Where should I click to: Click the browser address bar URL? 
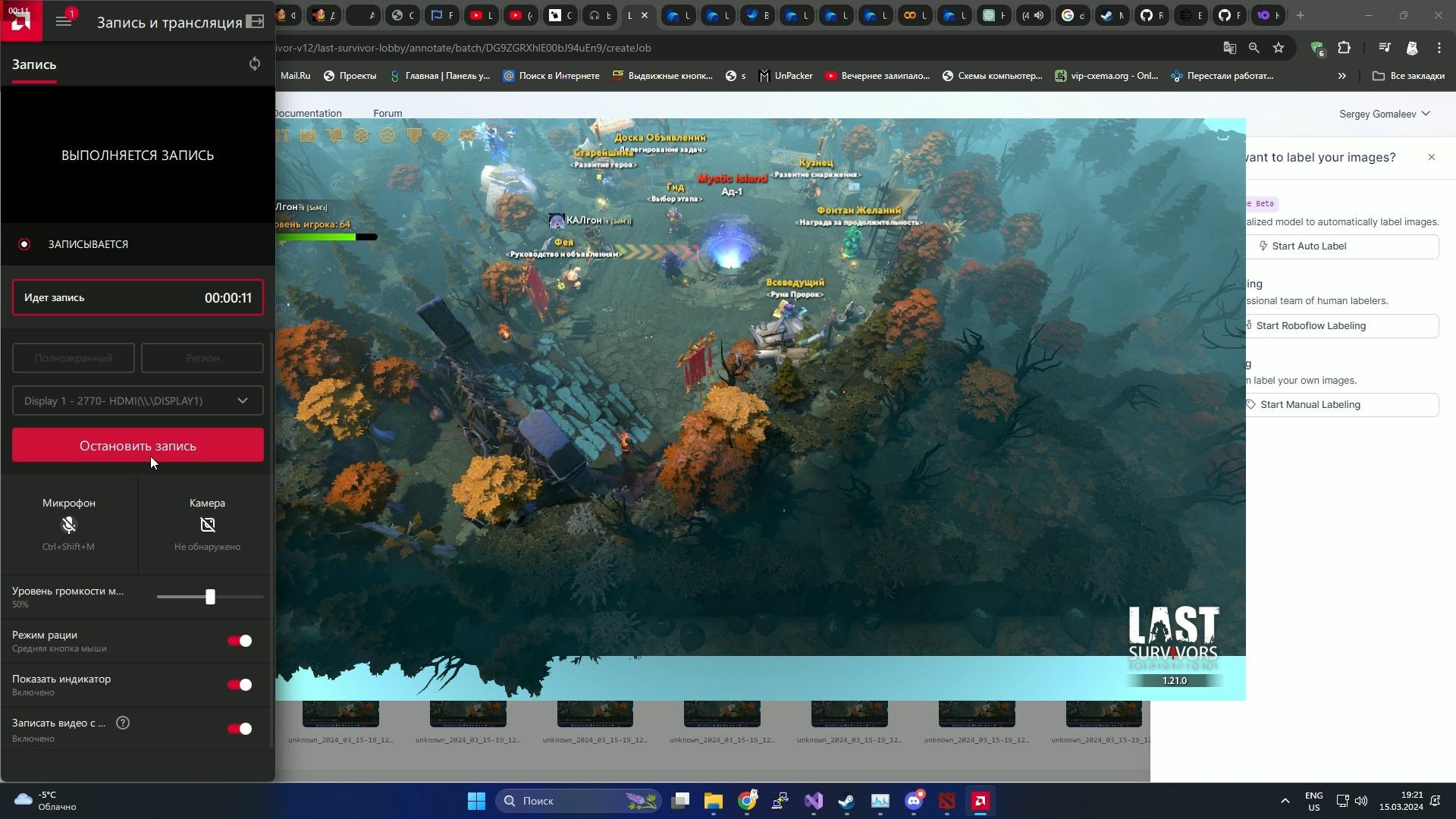463,48
